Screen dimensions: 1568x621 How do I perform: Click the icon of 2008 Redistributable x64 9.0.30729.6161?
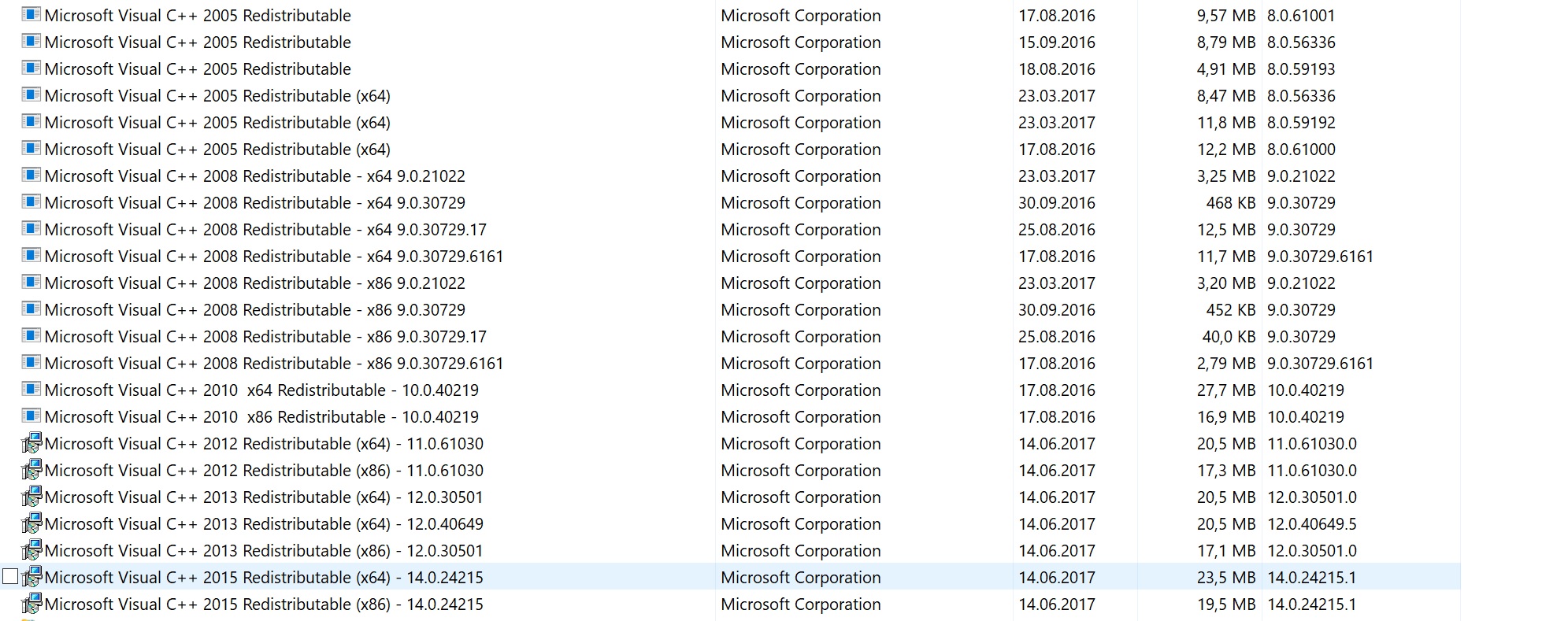32,255
